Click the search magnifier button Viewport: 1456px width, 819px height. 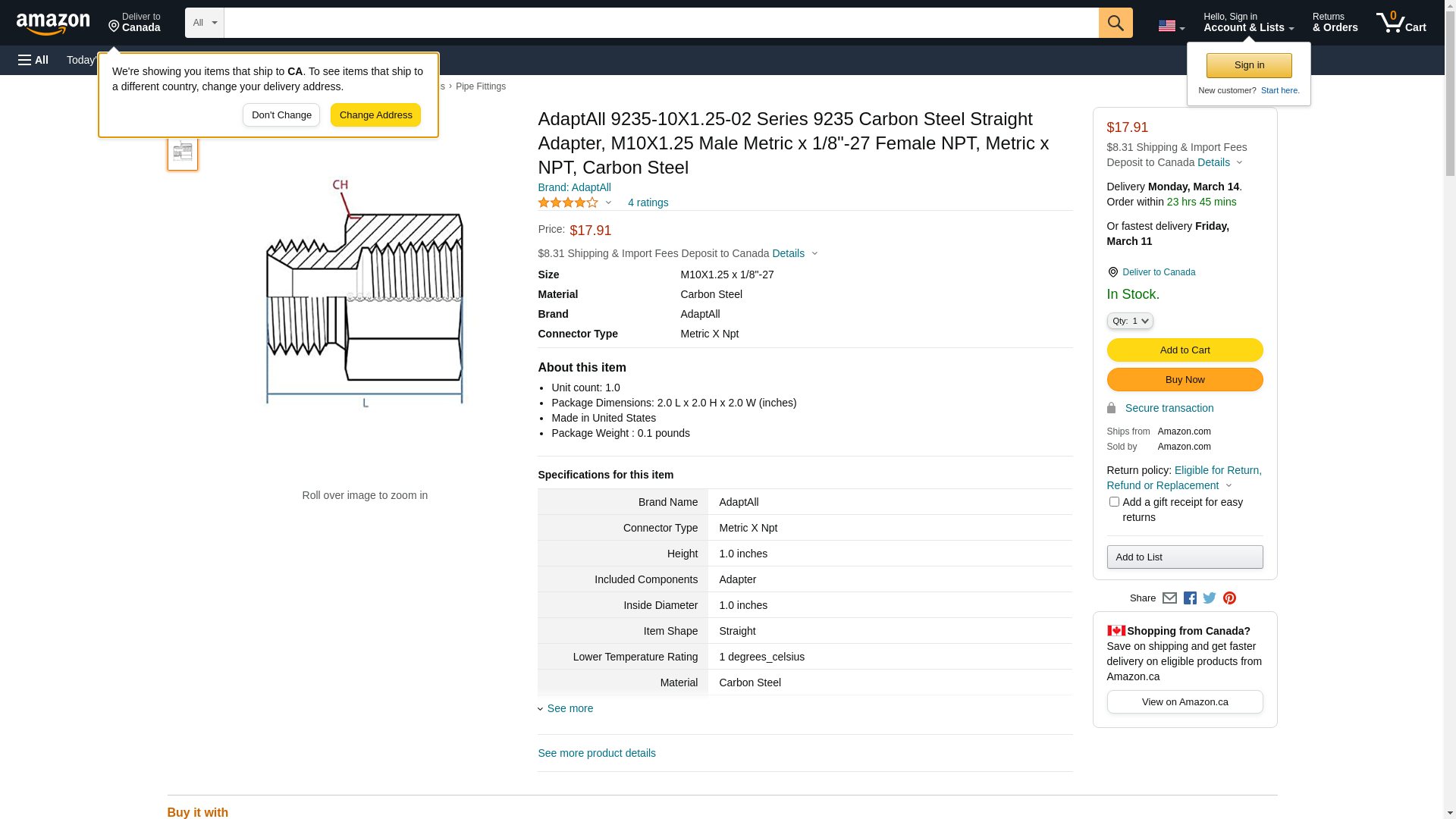(x=1116, y=23)
